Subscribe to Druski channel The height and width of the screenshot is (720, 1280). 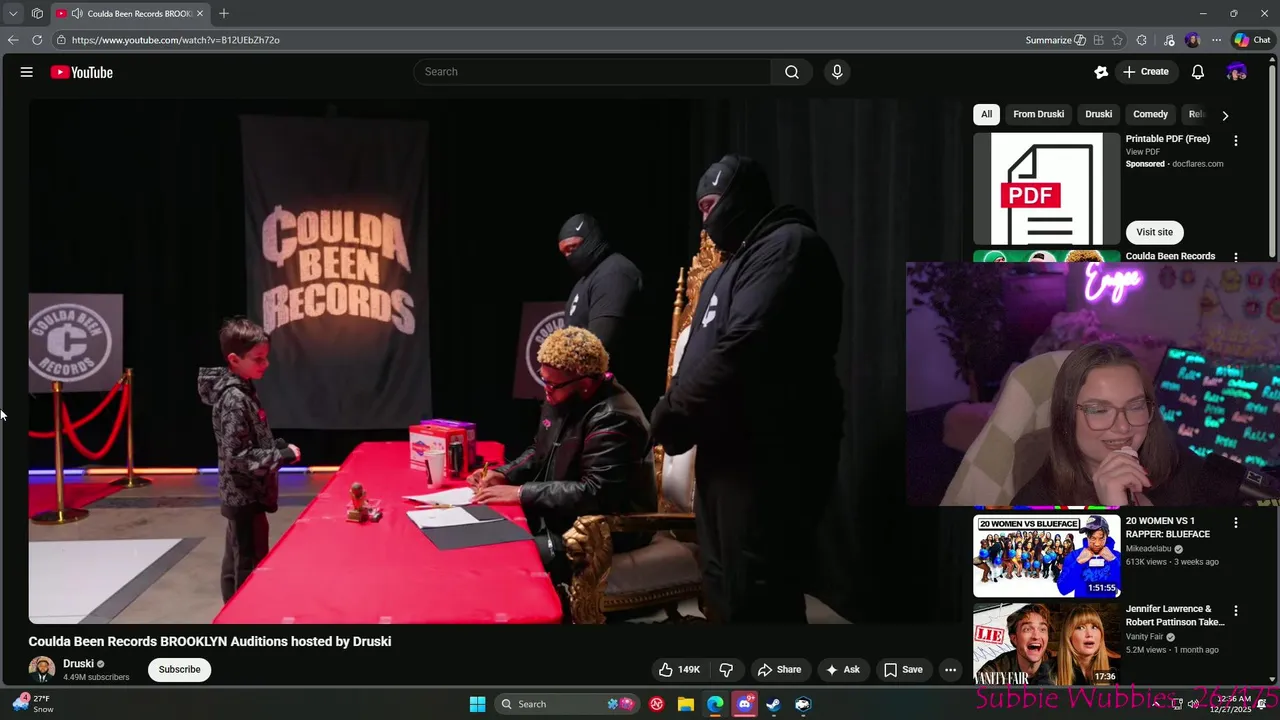point(180,669)
